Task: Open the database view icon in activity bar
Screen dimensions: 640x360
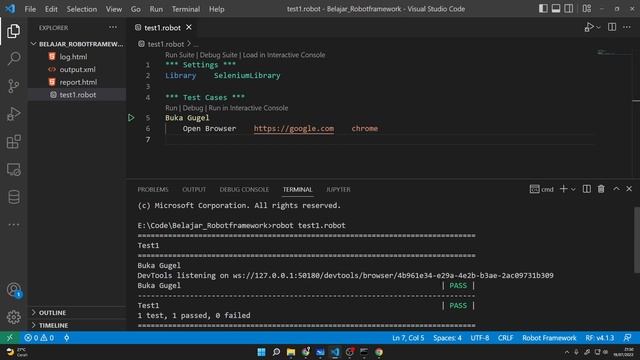Action: point(13,197)
